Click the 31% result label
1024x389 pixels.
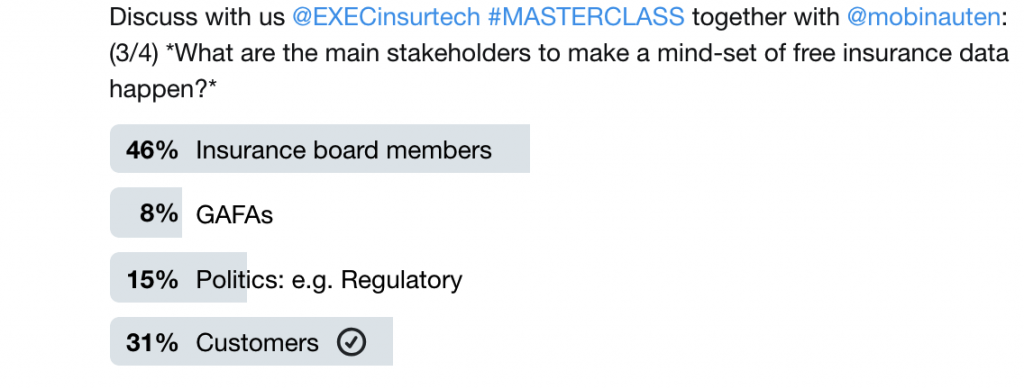point(152,343)
